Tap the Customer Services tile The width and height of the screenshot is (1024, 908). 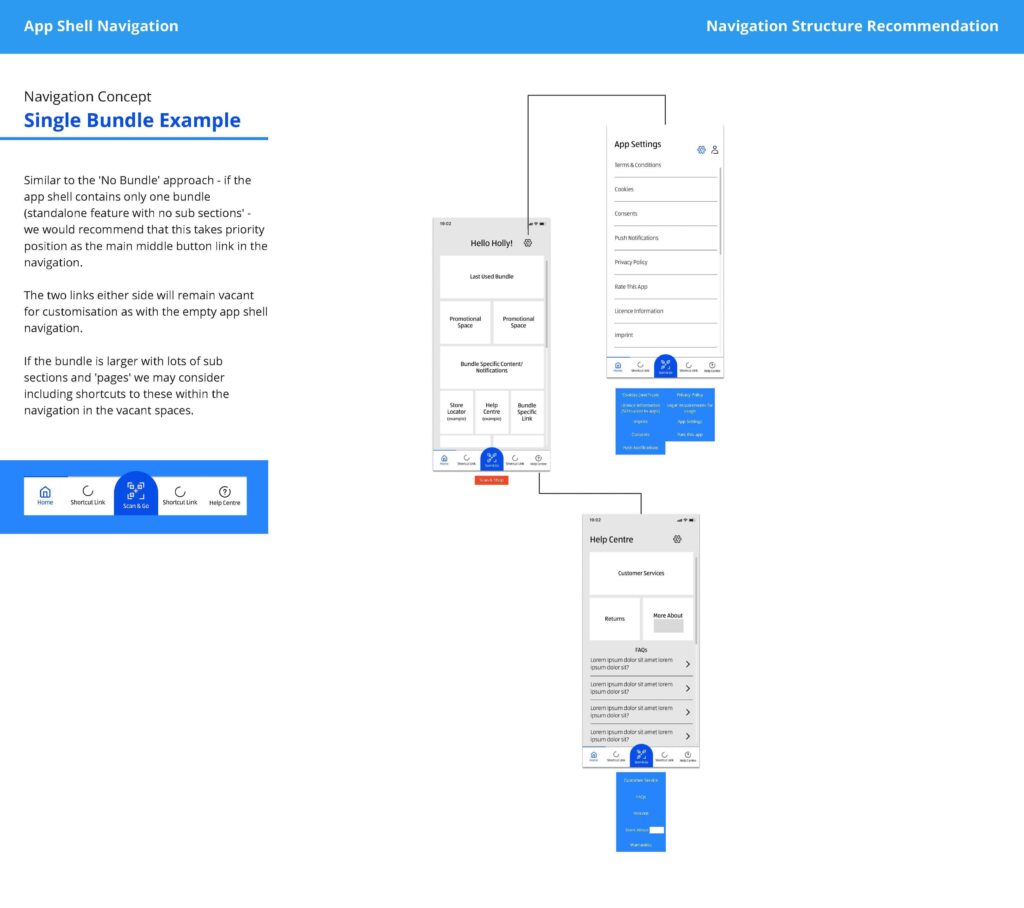tap(640, 573)
